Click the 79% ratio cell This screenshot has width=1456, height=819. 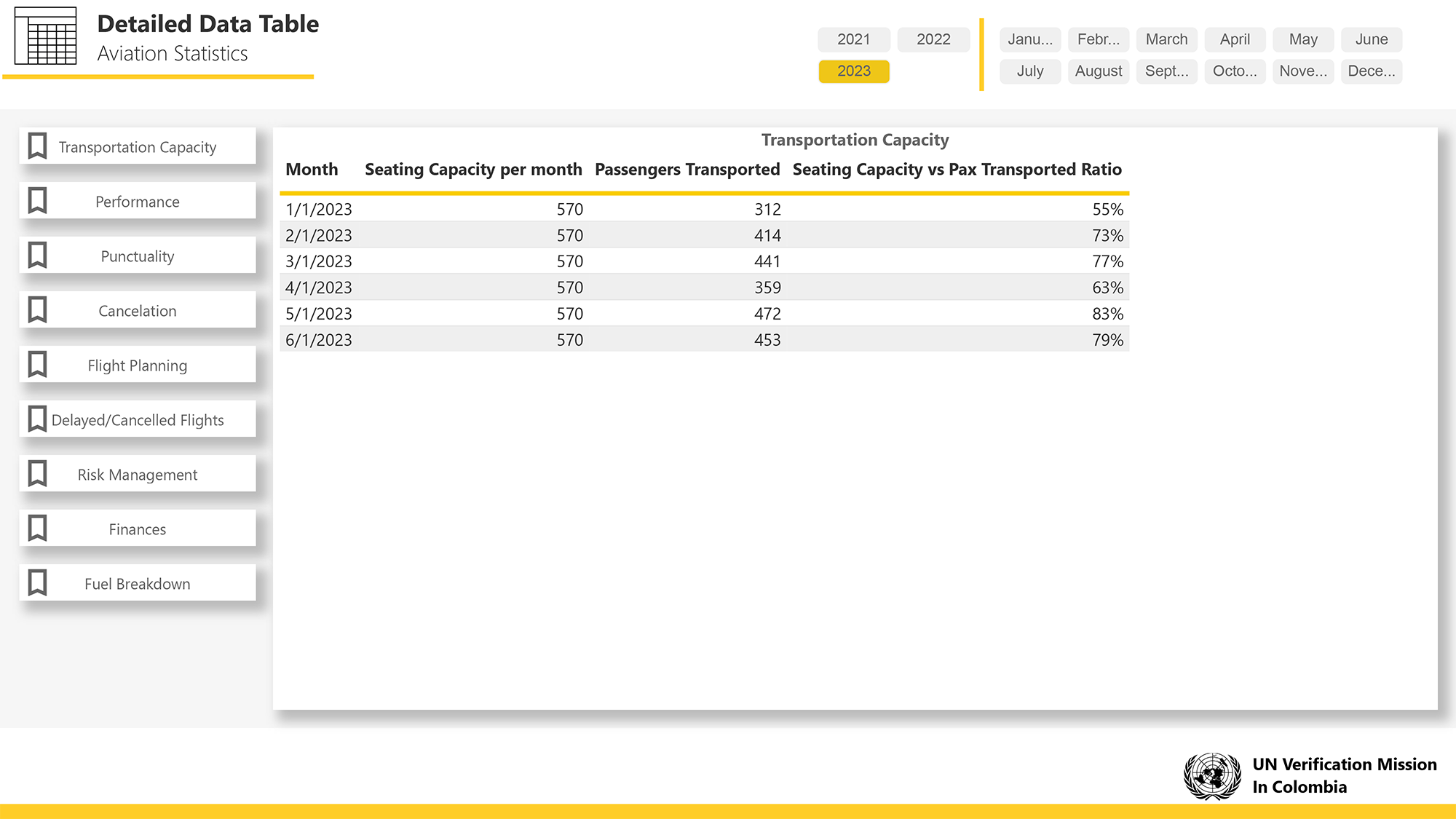pyautogui.click(x=1107, y=340)
